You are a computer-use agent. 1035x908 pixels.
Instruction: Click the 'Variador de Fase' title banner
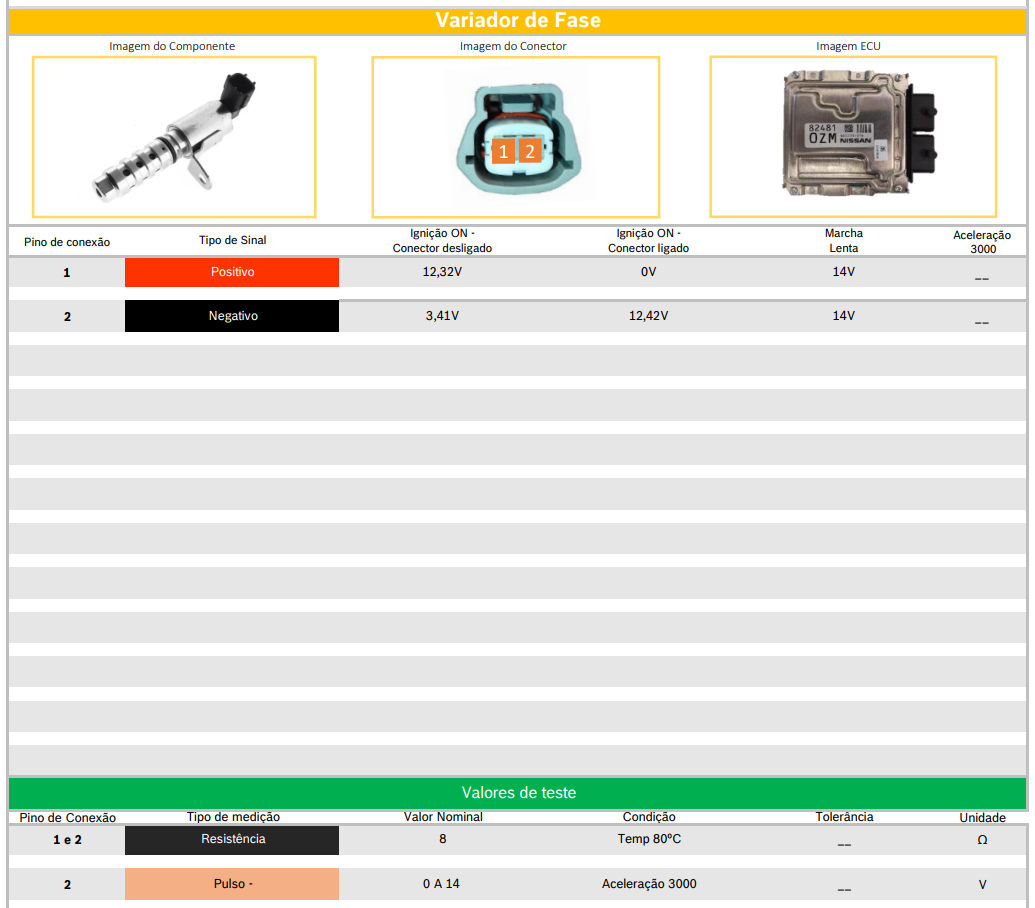click(518, 20)
